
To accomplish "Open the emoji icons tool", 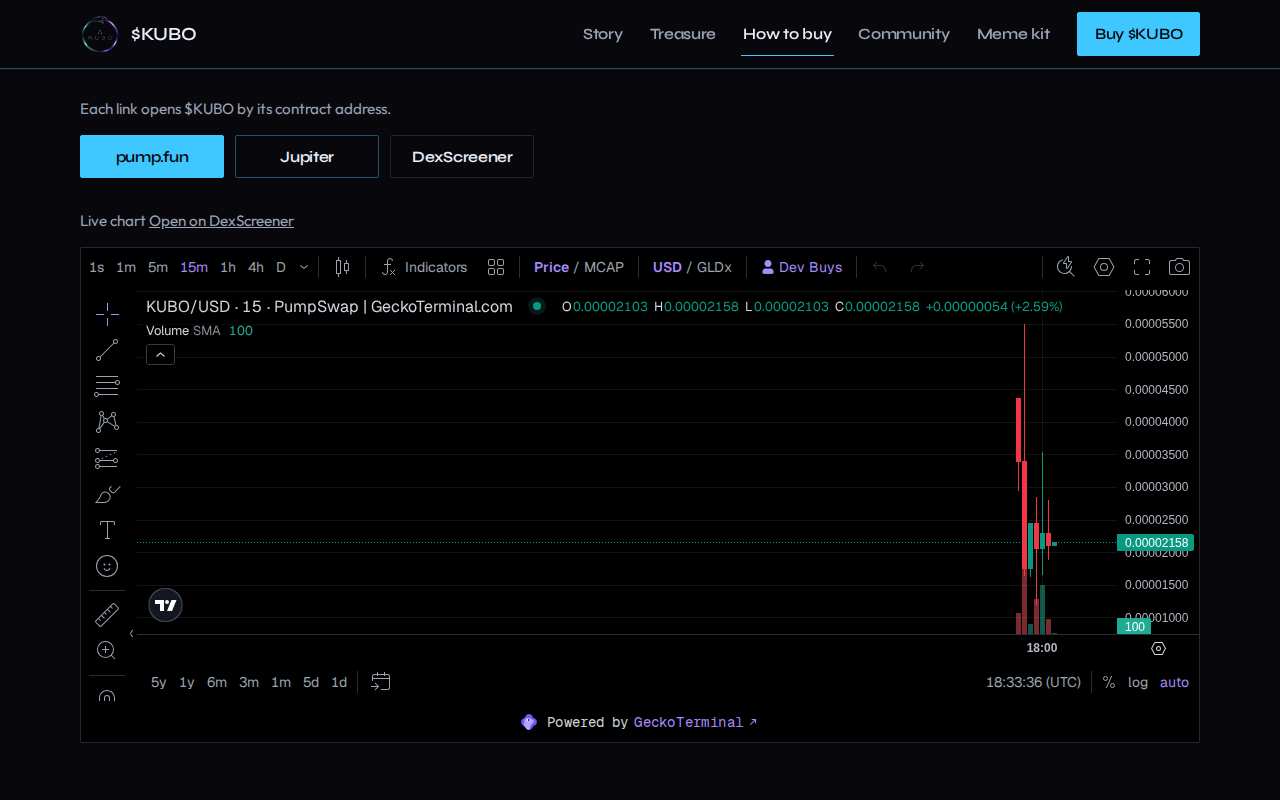I will 107,566.
